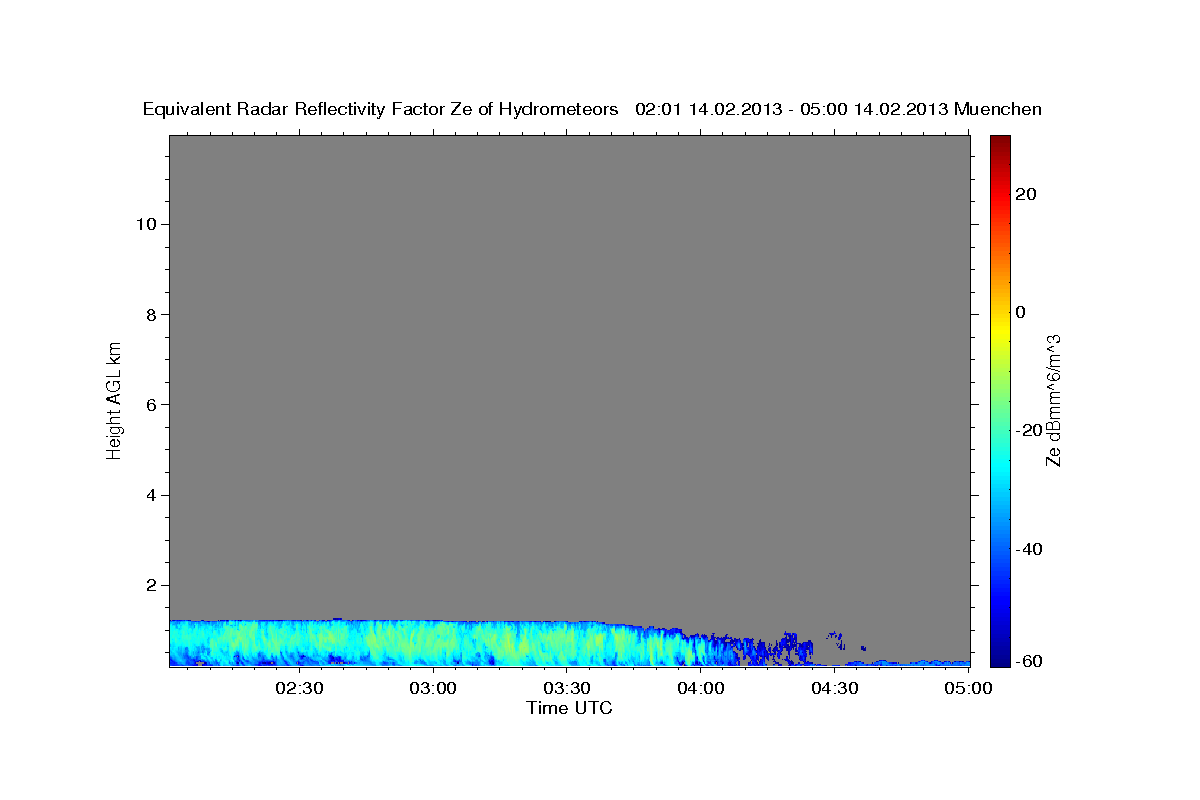The image size is (1200, 800).
Task: Select the height label 2
Action: (149, 585)
